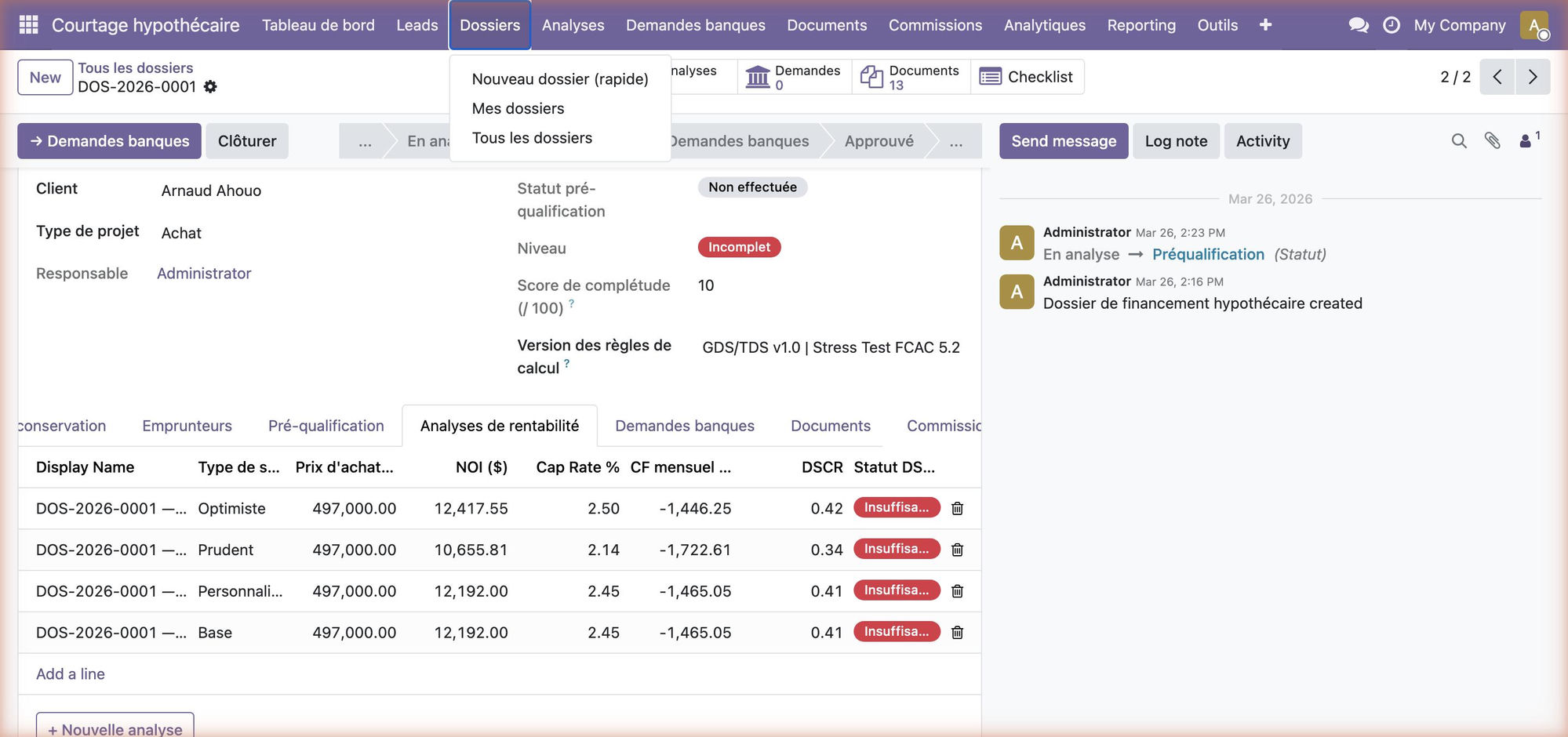Attach files using the paperclip icon
The height and width of the screenshot is (737, 1568).
click(x=1492, y=141)
